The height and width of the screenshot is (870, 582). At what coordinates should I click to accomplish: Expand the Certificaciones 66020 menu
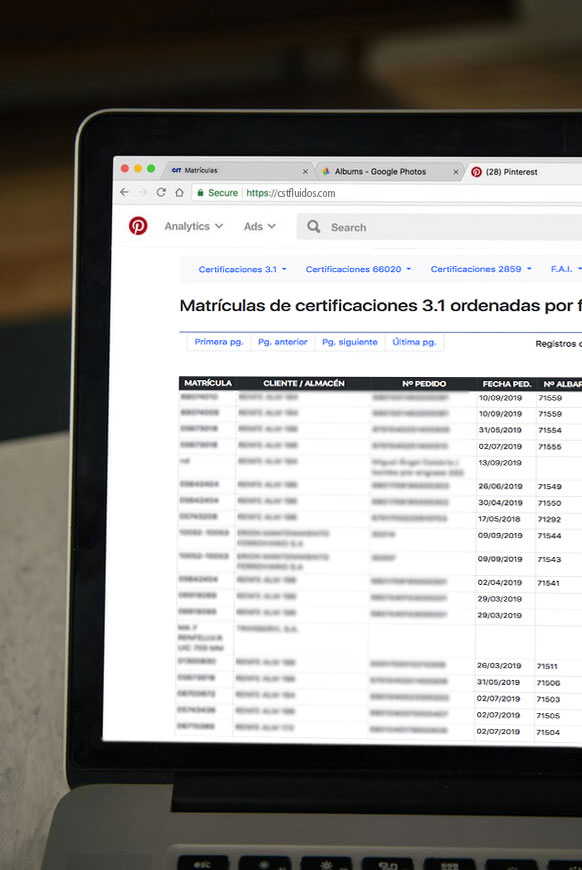[x=358, y=269]
